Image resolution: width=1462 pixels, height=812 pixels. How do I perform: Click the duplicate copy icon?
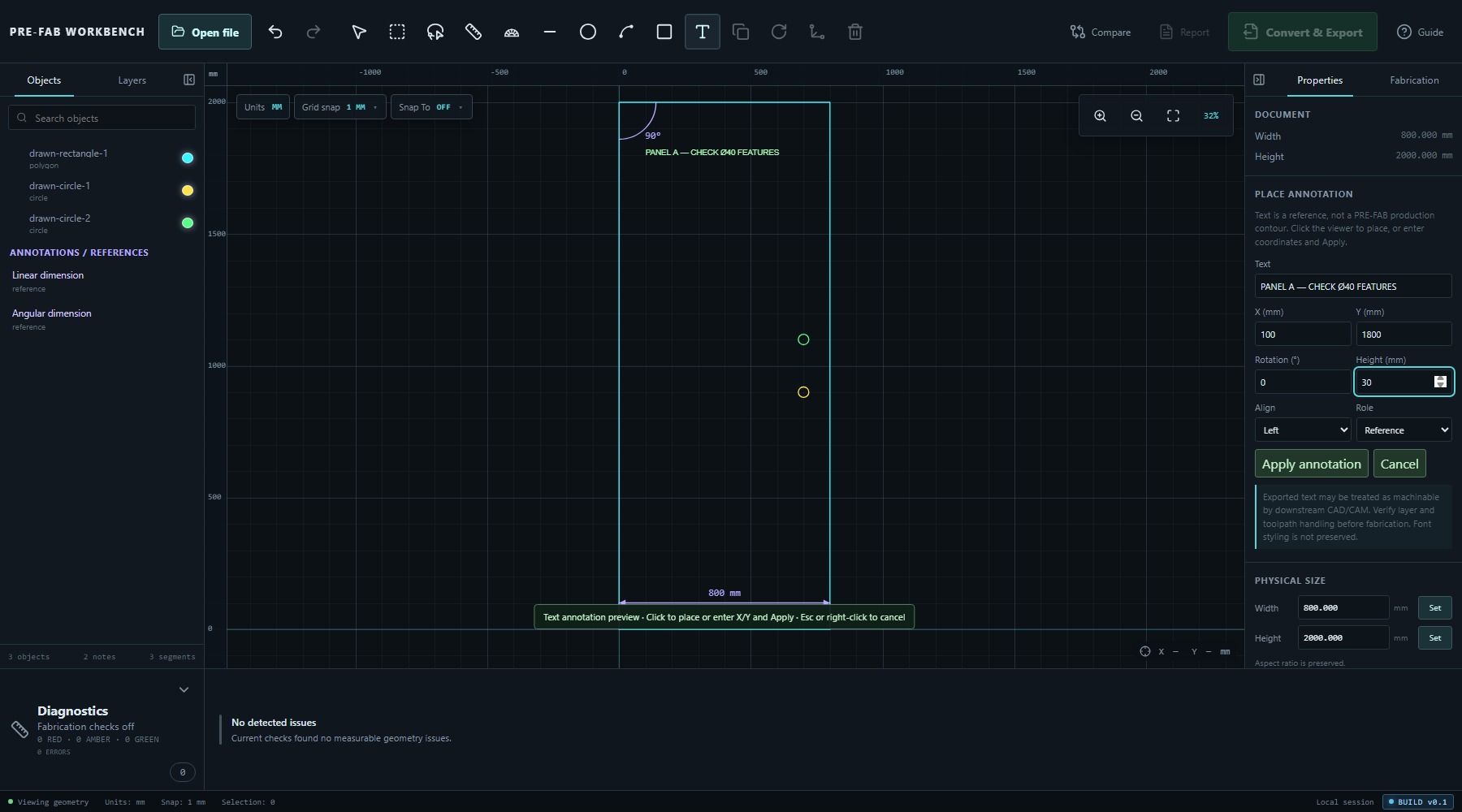741,32
